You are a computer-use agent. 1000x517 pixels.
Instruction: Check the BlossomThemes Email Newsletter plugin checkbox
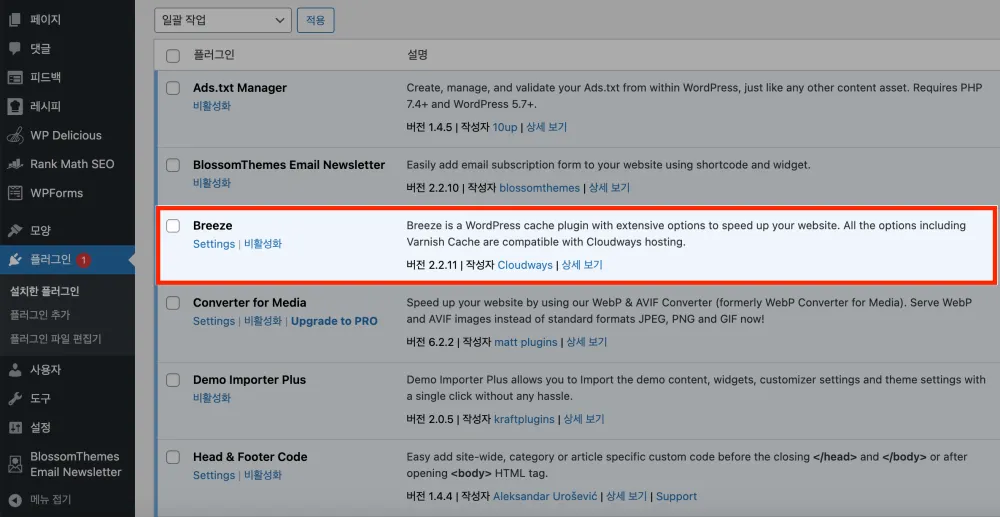pyautogui.click(x=173, y=165)
